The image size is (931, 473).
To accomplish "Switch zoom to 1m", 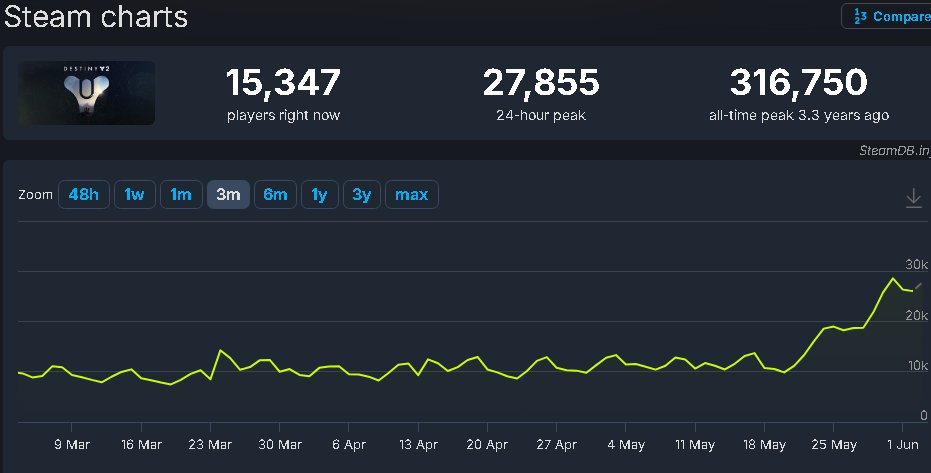I will (181, 195).
